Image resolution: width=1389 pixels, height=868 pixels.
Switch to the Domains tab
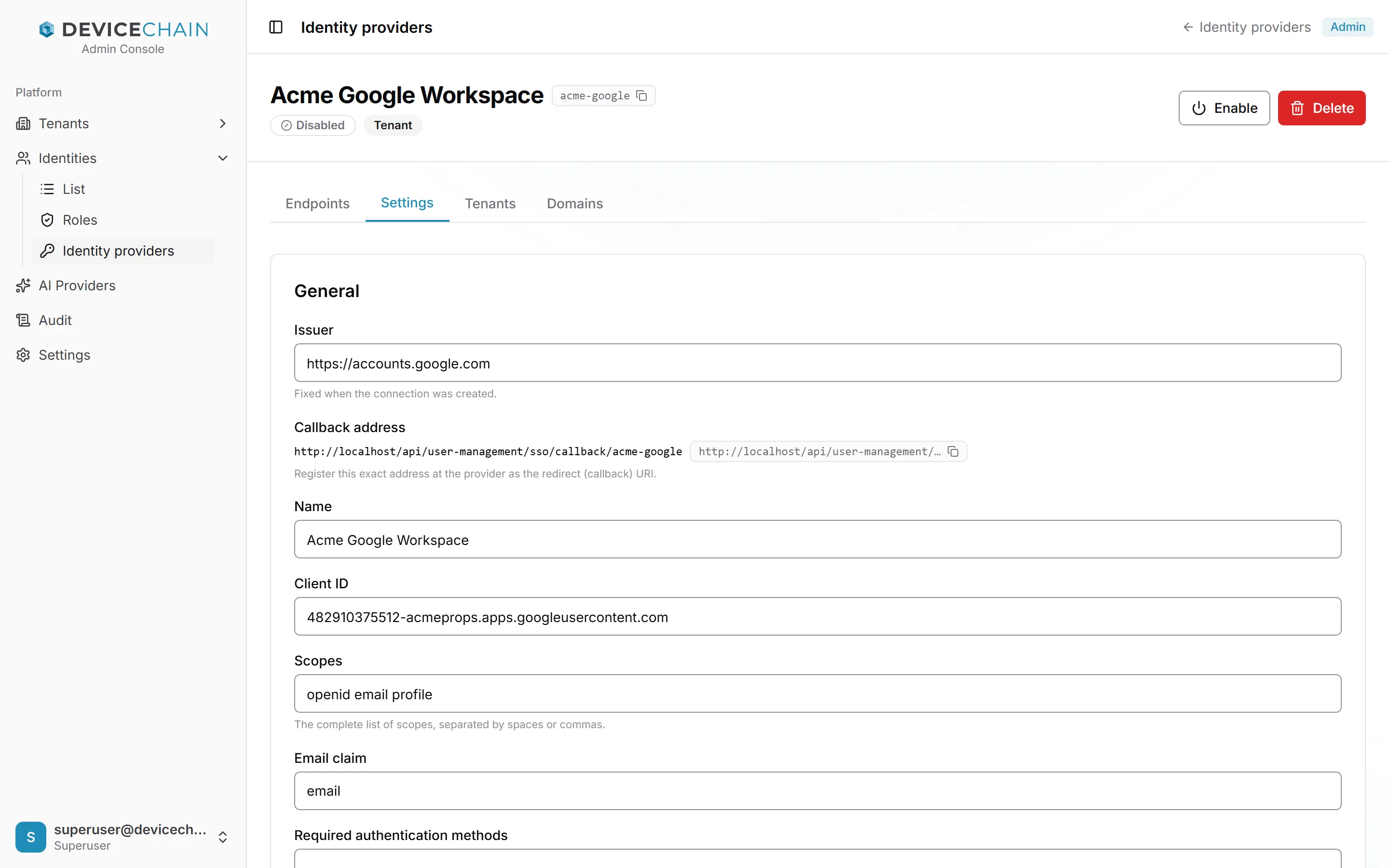(574, 204)
